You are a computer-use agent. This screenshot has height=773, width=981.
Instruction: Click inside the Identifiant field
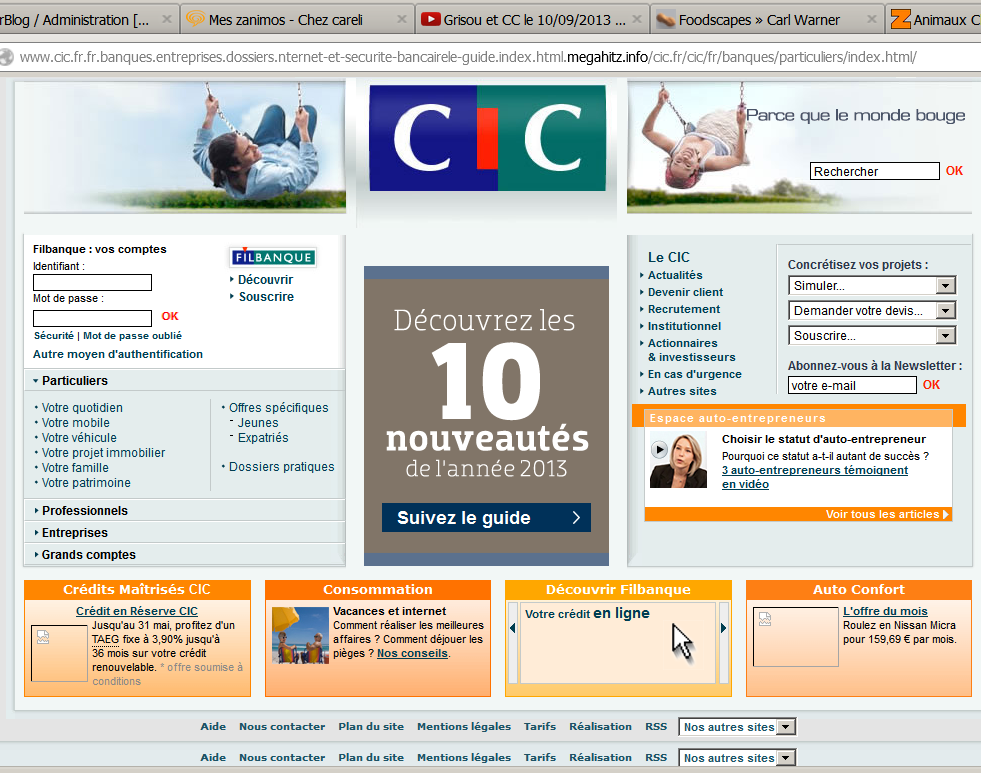coord(93,283)
